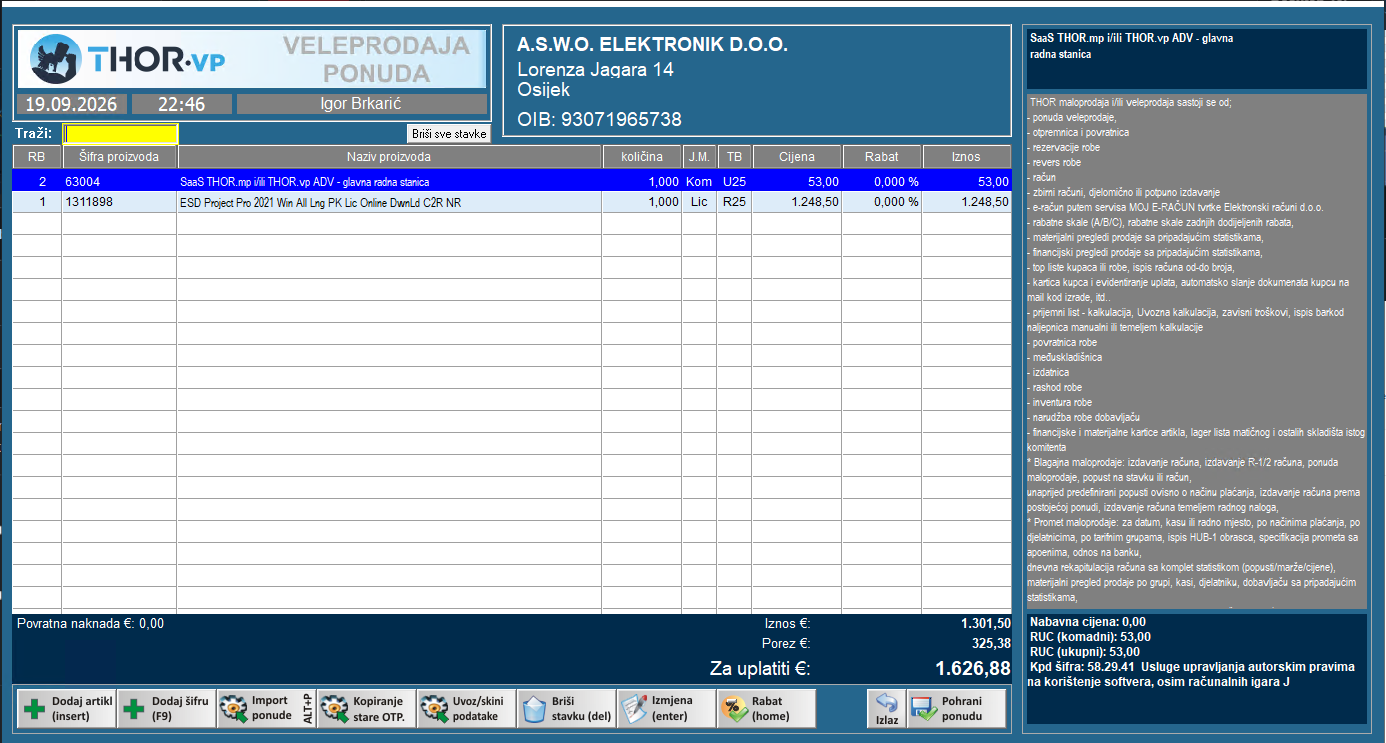Click the Nabavna cijena: 0,00 line
This screenshot has width=1386, height=743.
pos(1088,621)
